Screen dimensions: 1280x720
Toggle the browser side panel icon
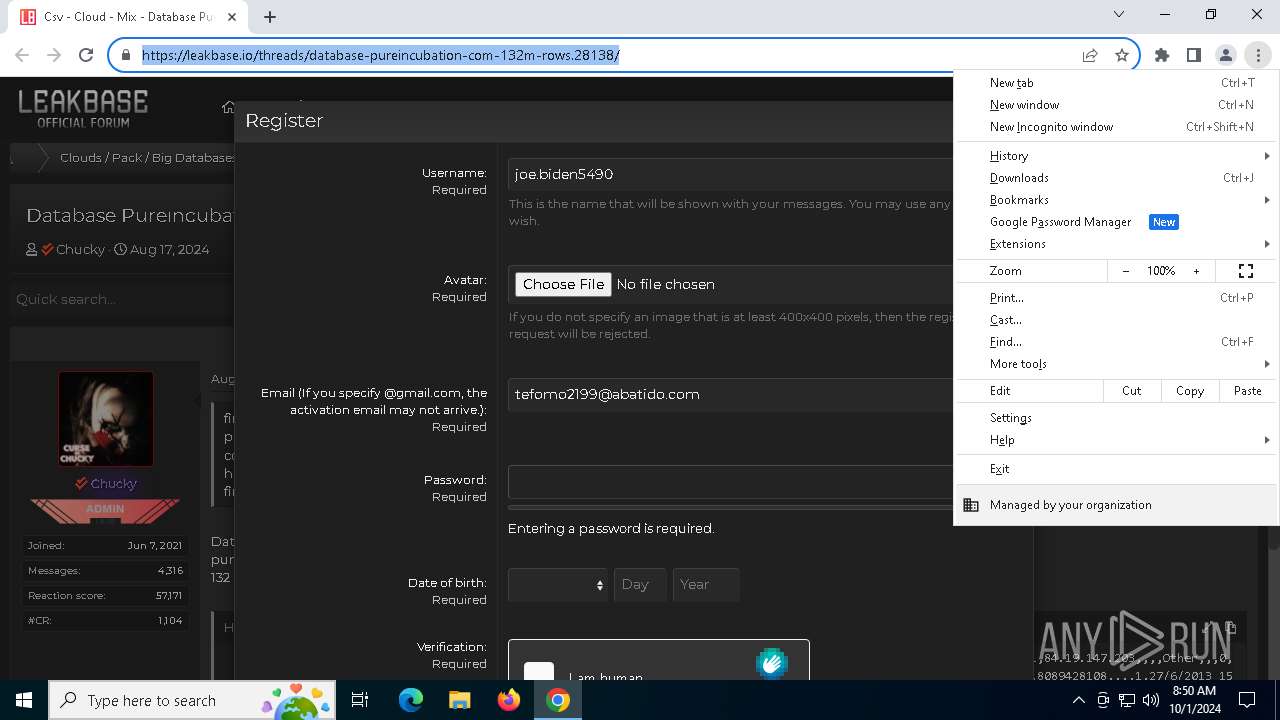click(x=1194, y=55)
